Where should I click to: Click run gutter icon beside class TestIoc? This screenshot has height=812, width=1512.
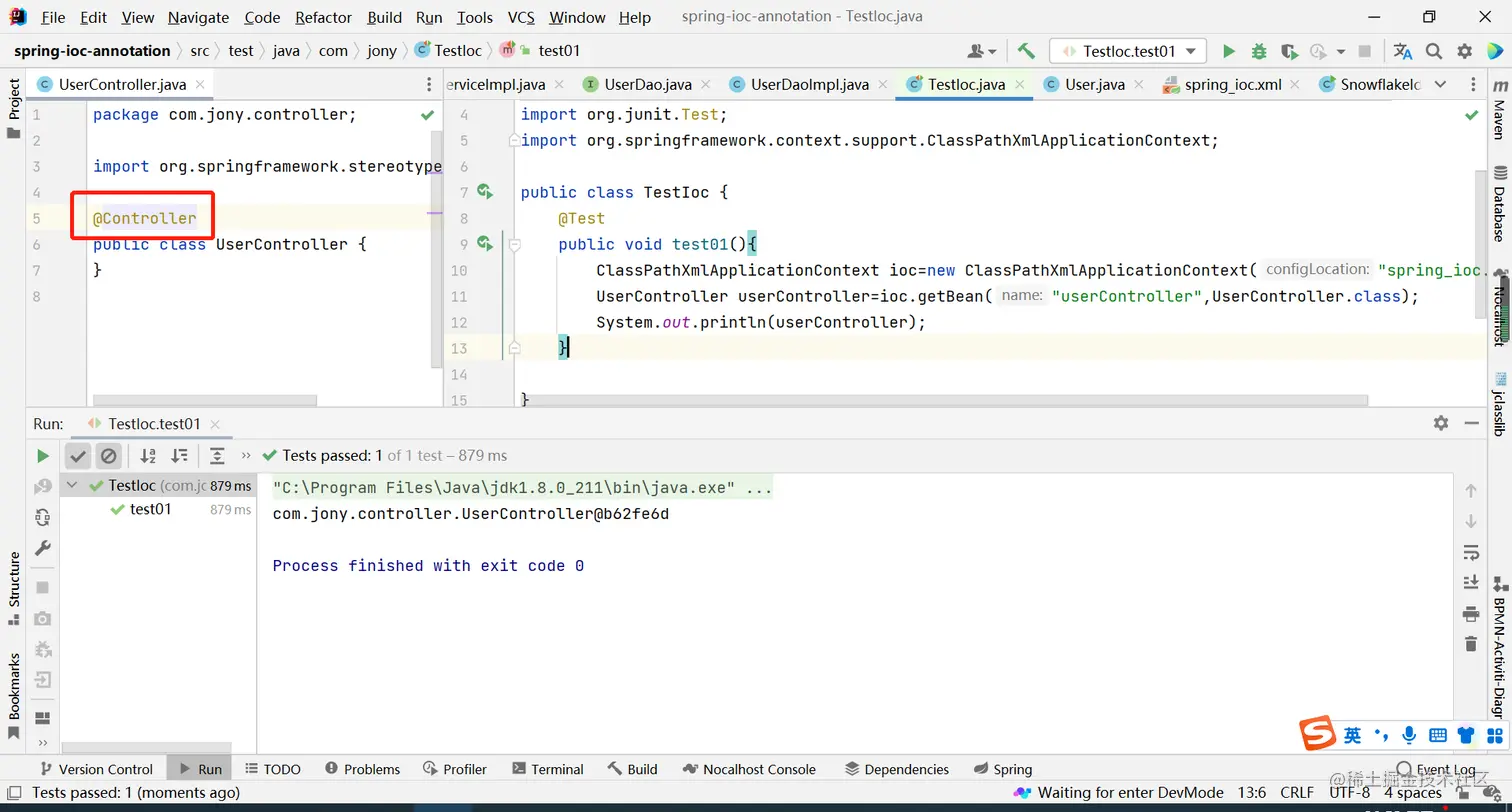(485, 191)
